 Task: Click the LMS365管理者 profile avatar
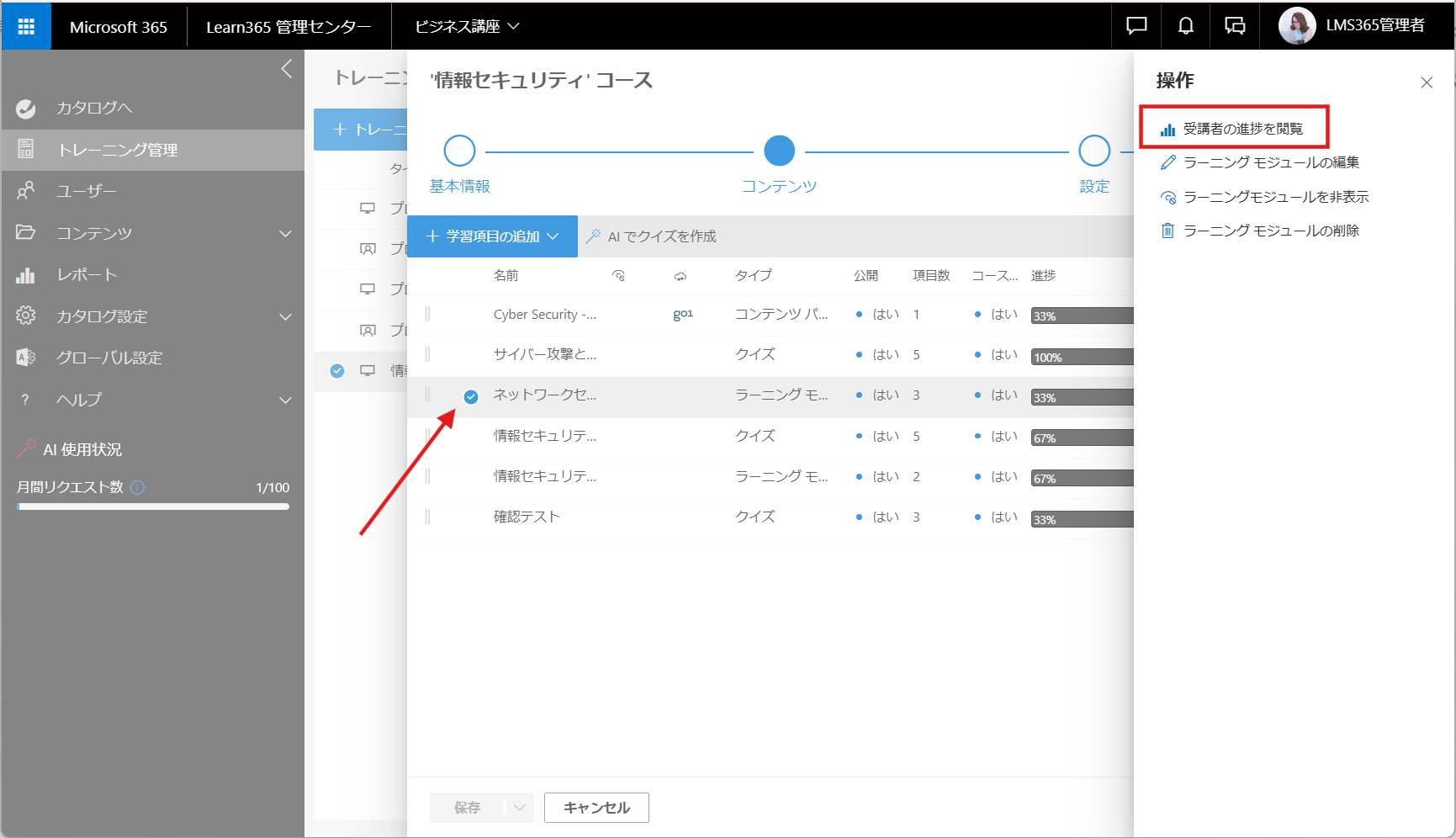[x=1297, y=26]
